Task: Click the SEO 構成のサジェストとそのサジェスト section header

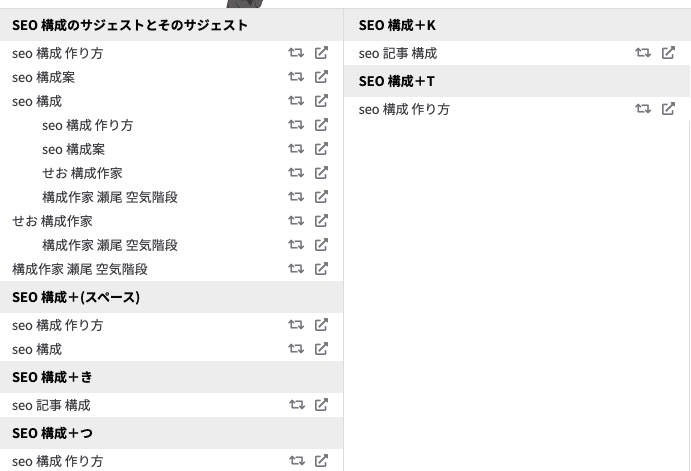Action: point(130,24)
